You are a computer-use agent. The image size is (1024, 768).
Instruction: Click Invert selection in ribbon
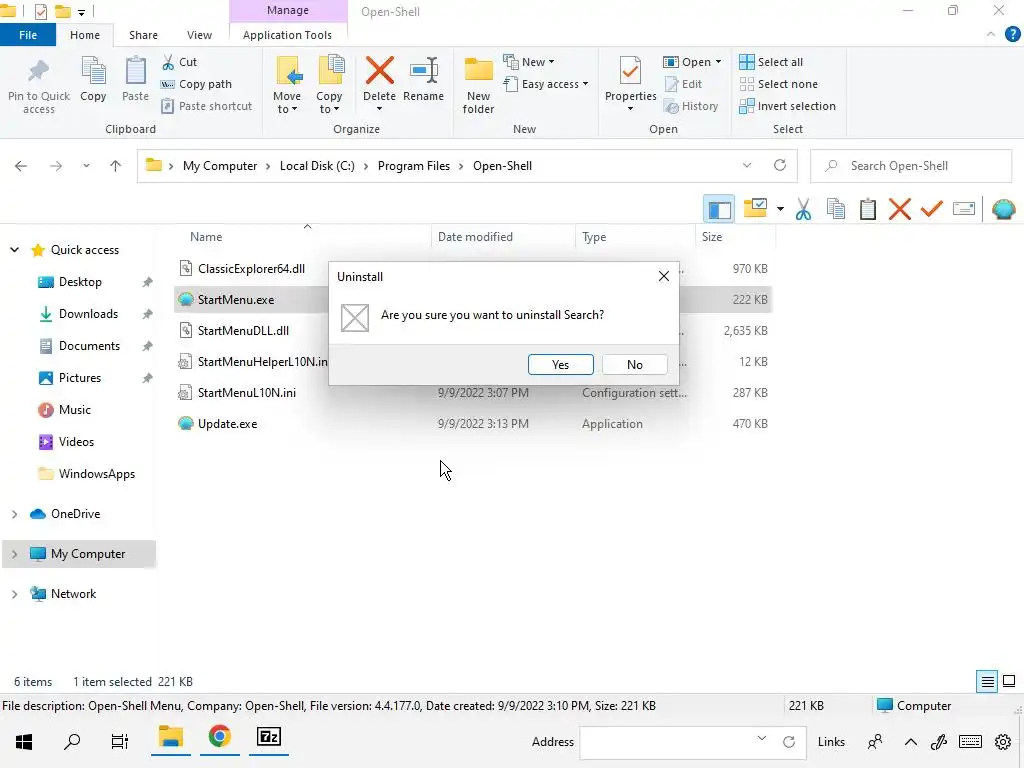788,106
